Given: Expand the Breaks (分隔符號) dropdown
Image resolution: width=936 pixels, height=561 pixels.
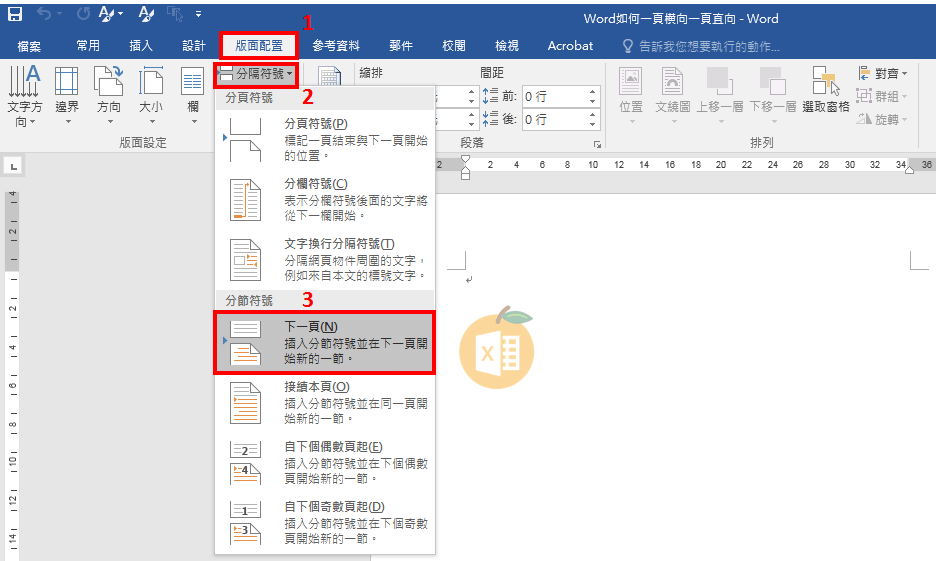Looking at the screenshot, I should [256, 74].
